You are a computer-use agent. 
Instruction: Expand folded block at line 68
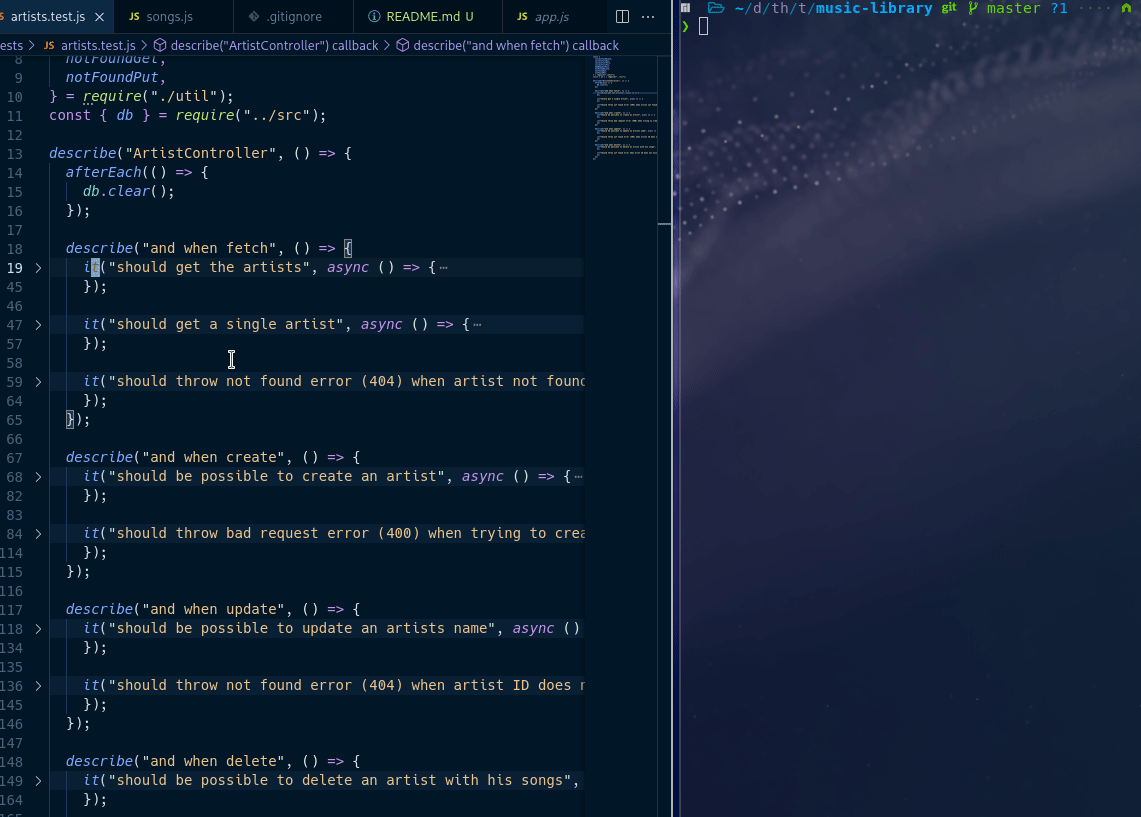click(39, 477)
